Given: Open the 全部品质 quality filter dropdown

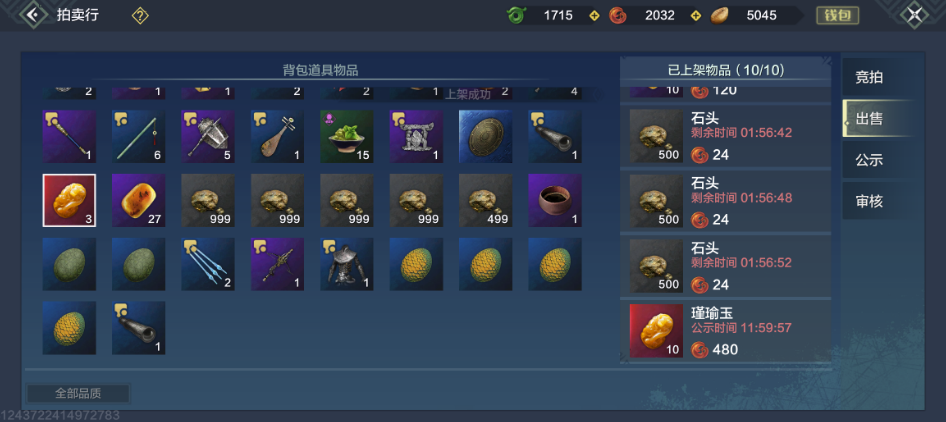Looking at the screenshot, I should [78, 394].
